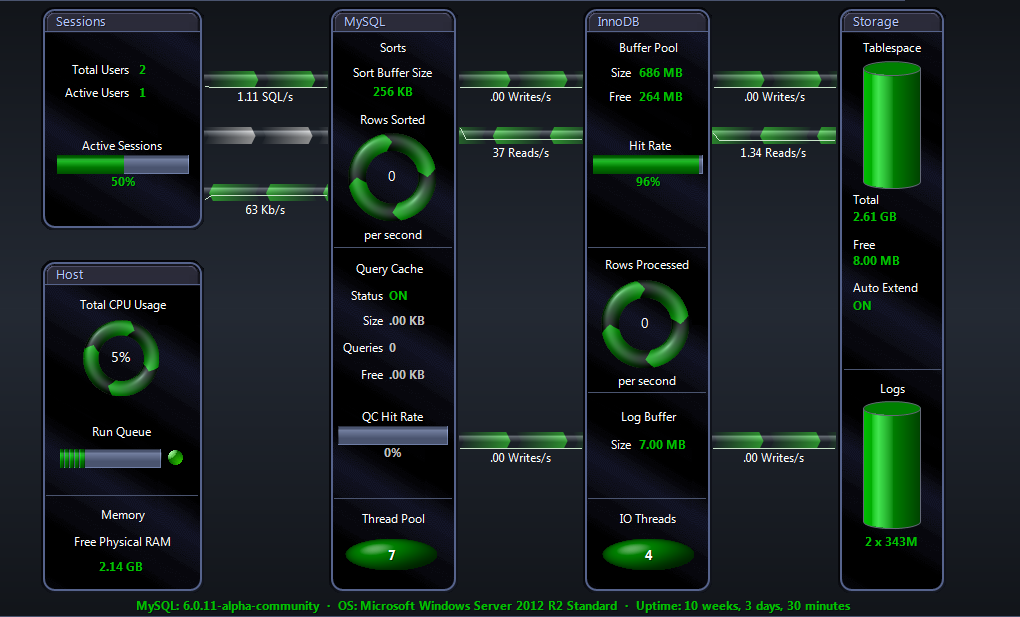Click the 63 Kb/s flow arrow
This screenshot has height=617, width=1020.
pyautogui.click(x=265, y=193)
